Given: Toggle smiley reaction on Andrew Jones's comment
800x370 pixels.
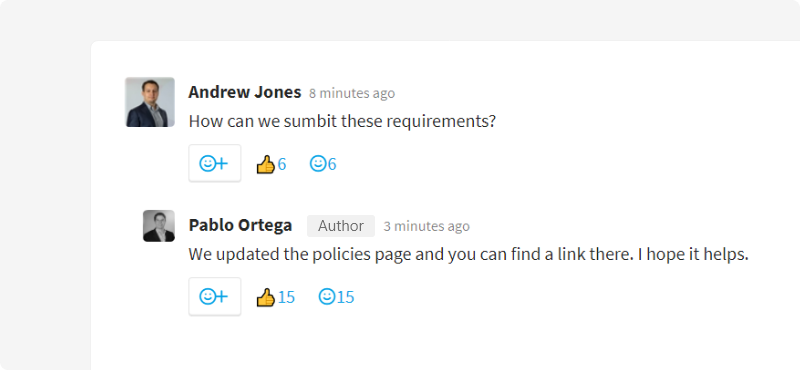Looking at the screenshot, I should [323, 164].
